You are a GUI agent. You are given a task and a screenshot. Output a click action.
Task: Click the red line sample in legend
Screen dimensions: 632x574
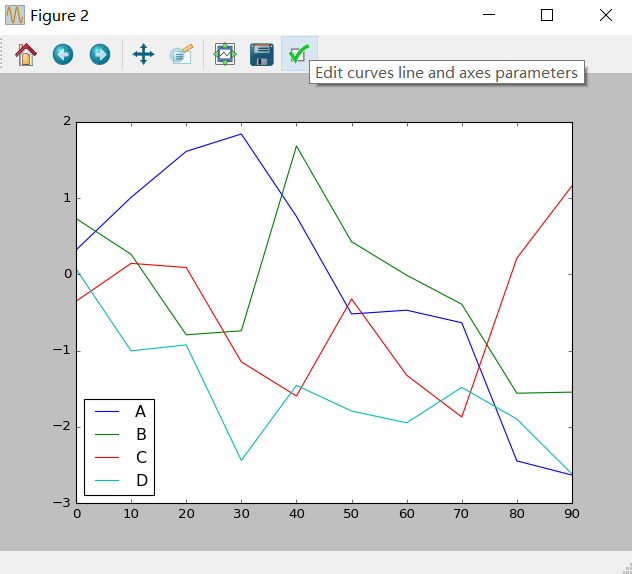click(x=107, y=458)
